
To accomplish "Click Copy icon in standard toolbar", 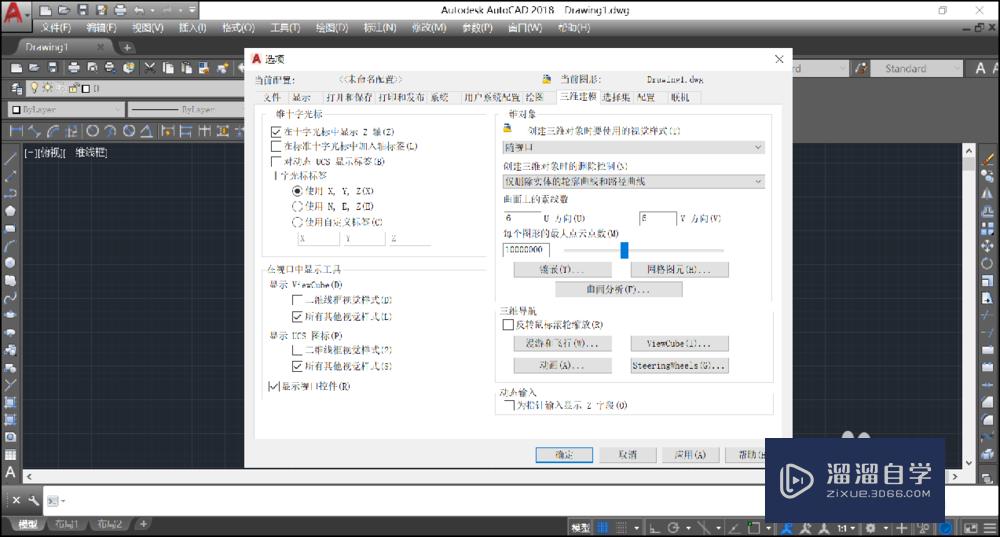I will (168, 68).
